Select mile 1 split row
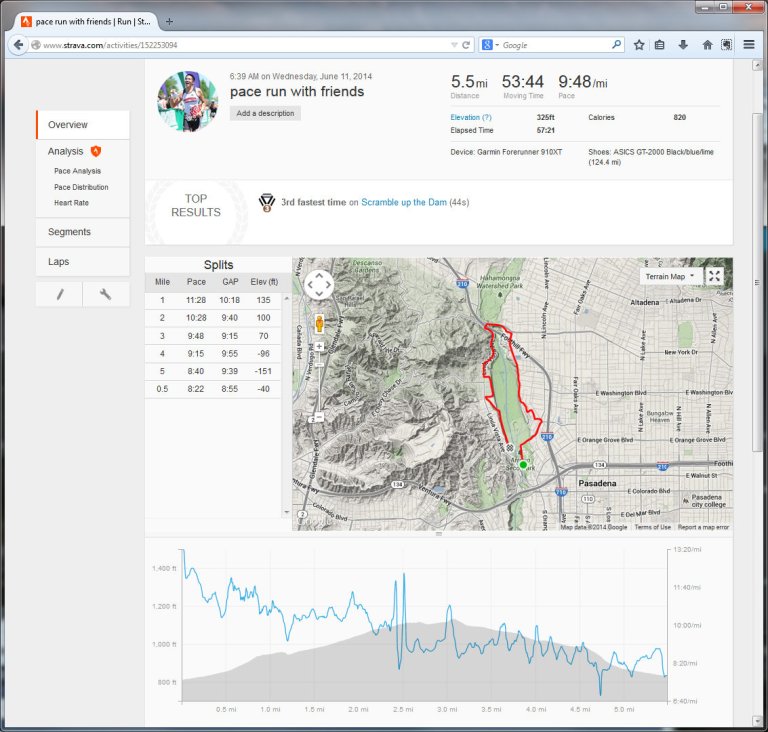The height and width of the screenshot is (732, 768). pos(213,300)
